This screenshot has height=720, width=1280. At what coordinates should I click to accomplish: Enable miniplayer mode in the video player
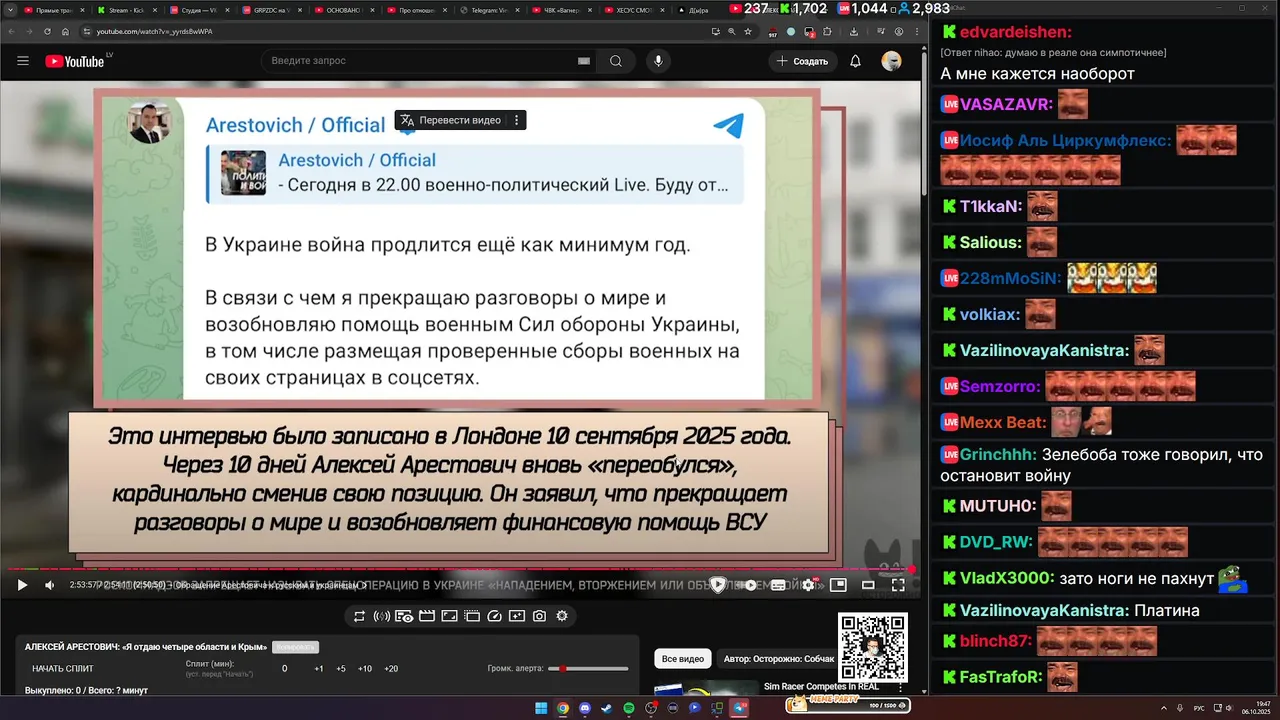[x=838, y=585]
